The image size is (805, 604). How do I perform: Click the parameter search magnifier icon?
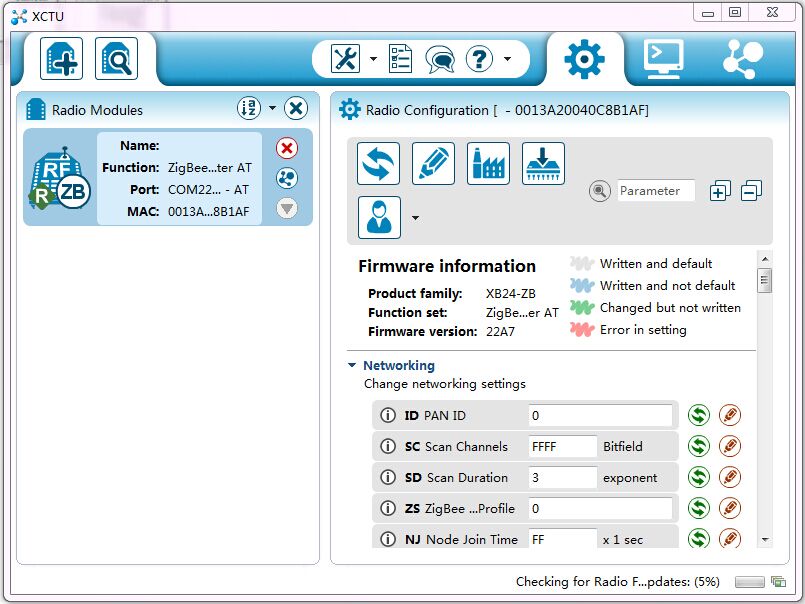(600, 191)
